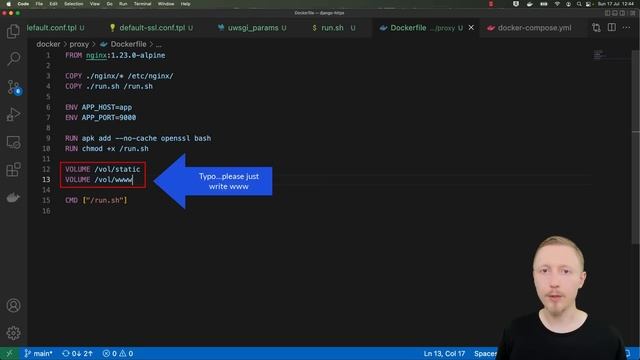The image size is (640, 360).
Task: Click line number 9 in the gutter
Action: point(48,138)
